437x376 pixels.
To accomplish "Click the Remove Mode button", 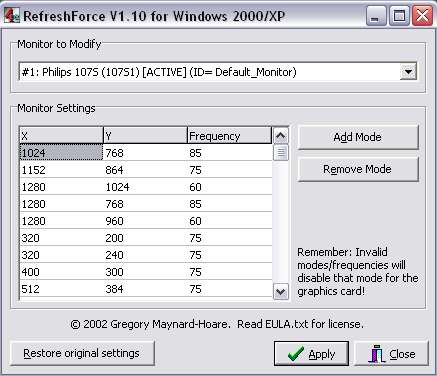I will coord(358,169).
